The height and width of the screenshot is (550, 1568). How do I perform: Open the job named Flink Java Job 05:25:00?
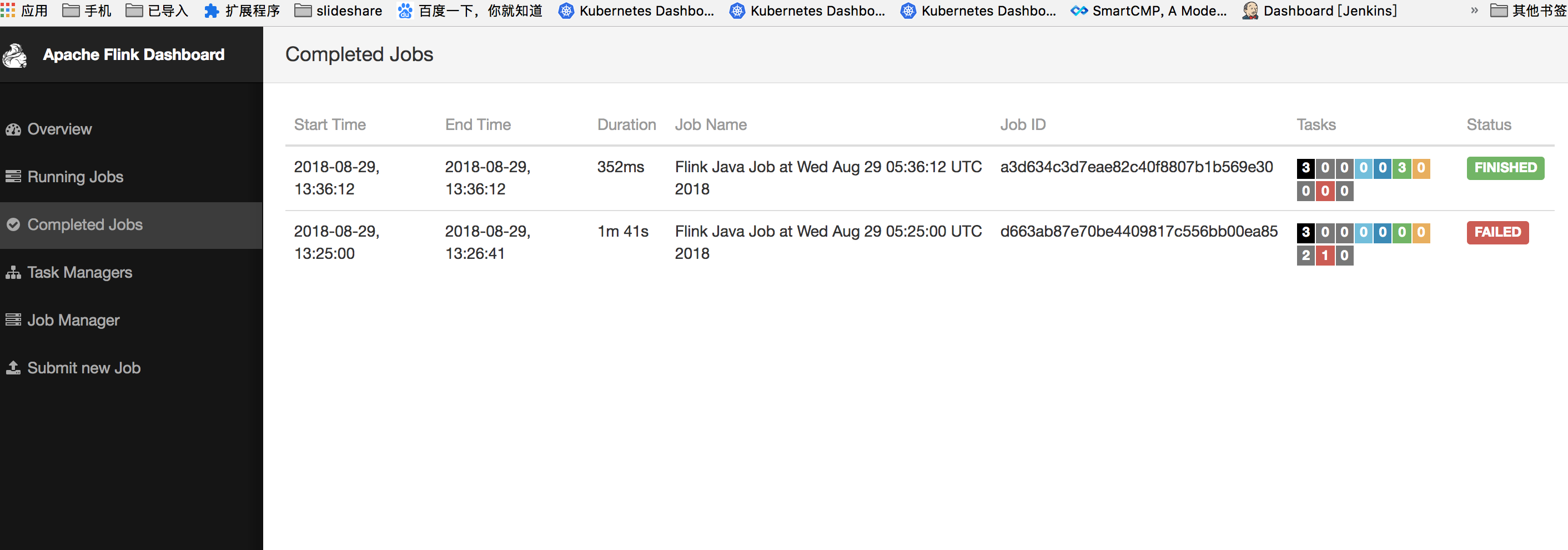(828, 242)
